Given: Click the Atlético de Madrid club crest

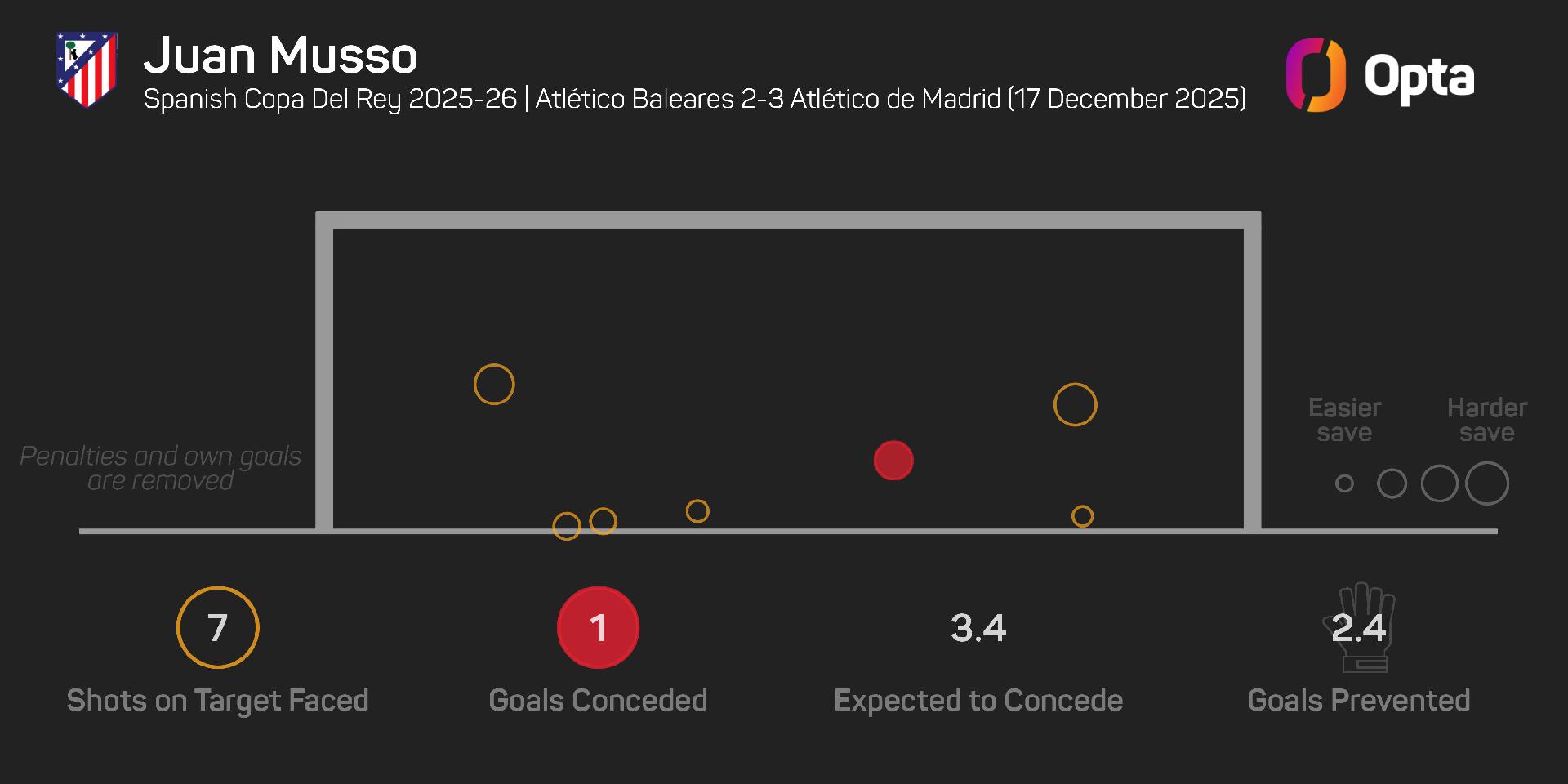Looking at the screenshot, I should pos(86,69).
